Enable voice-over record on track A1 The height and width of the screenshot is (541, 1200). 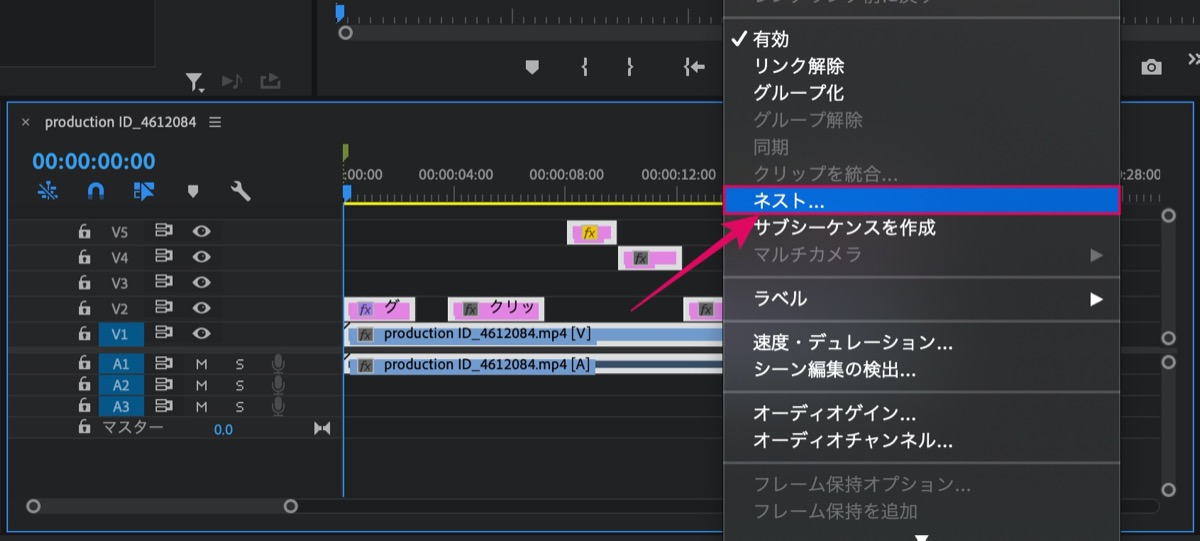pos(278,364)
